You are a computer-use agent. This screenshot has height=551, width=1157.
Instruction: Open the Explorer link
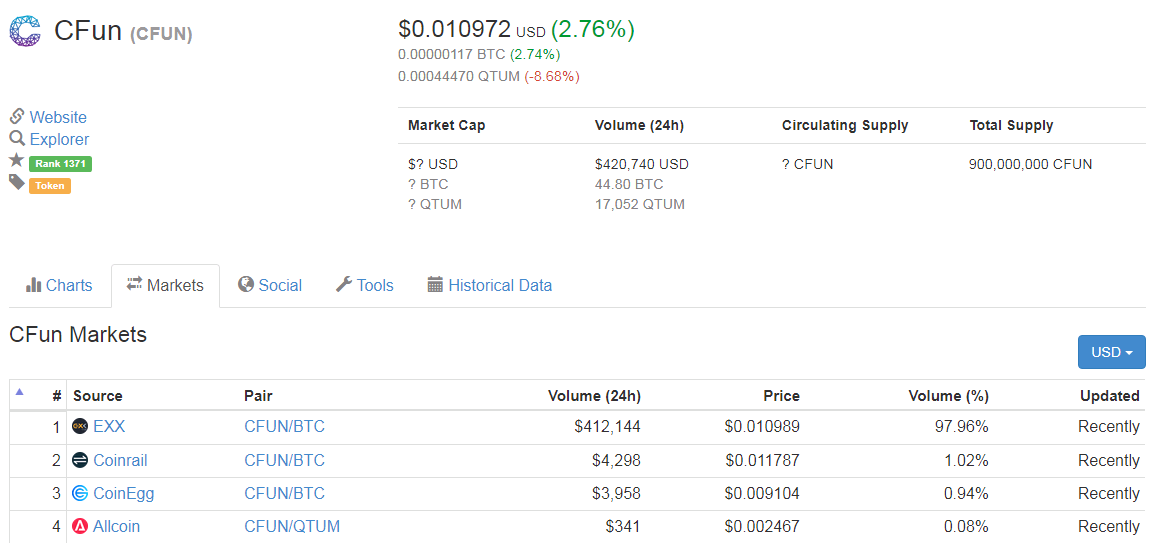(59, 139)
